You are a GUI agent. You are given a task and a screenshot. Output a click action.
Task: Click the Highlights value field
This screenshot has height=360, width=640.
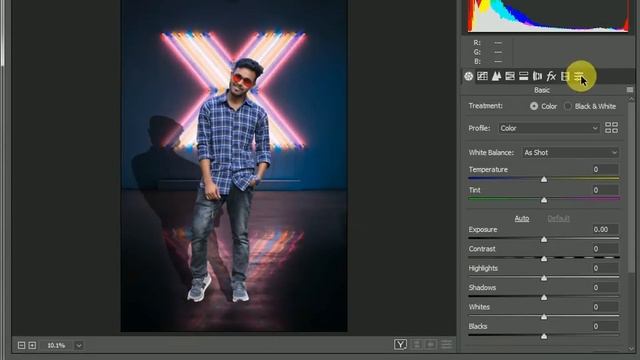coord(605,268)
